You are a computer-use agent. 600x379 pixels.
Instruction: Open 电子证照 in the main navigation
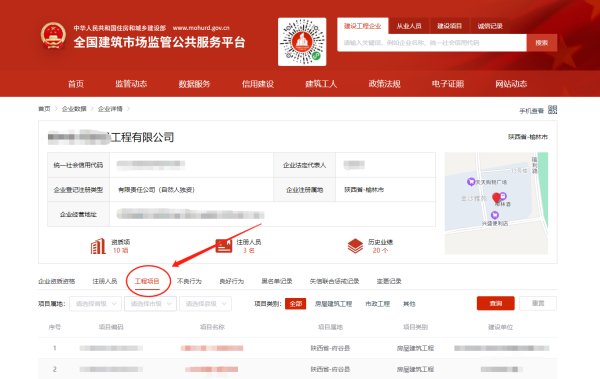(x=448, y=84)
